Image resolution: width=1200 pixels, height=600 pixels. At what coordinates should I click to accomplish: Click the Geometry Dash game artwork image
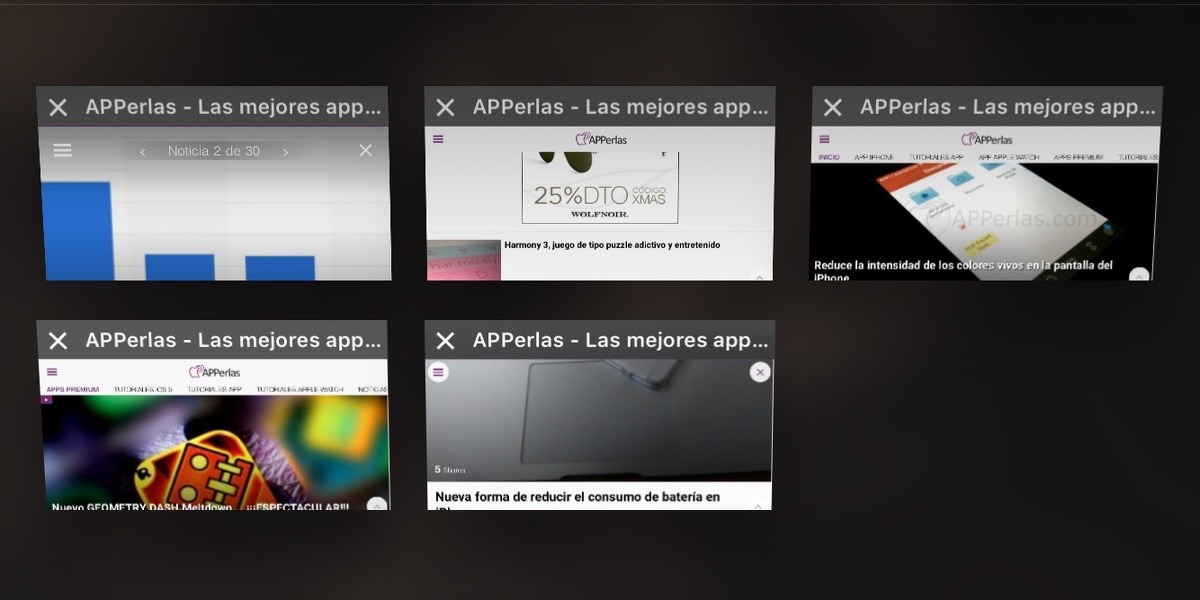(214, 452)
